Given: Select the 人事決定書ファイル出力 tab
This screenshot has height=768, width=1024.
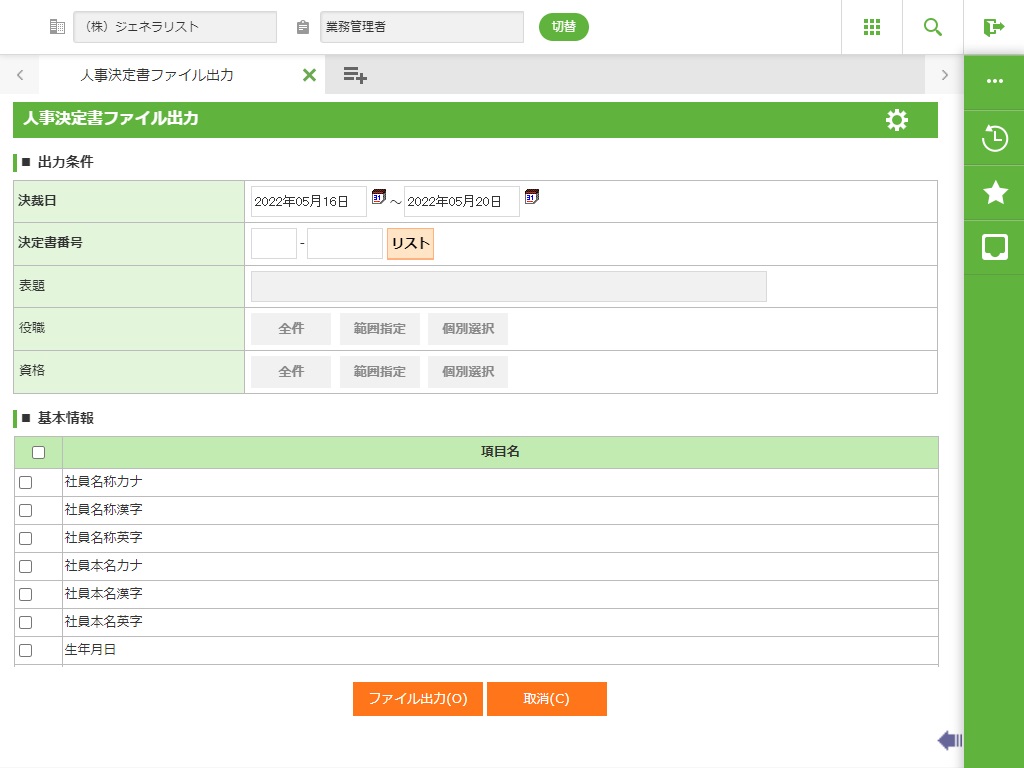Looking at the screenshot, I should coord(157,75).
